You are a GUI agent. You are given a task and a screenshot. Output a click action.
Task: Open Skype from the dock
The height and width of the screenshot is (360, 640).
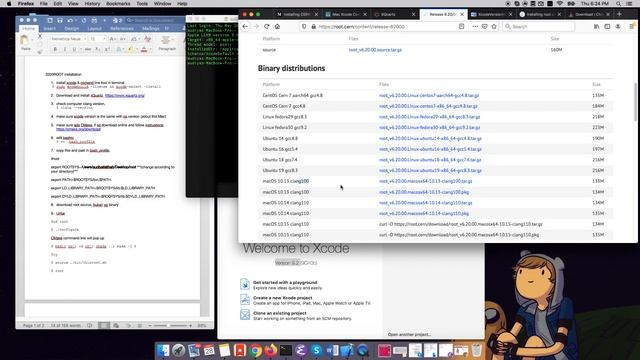[316, 350]
